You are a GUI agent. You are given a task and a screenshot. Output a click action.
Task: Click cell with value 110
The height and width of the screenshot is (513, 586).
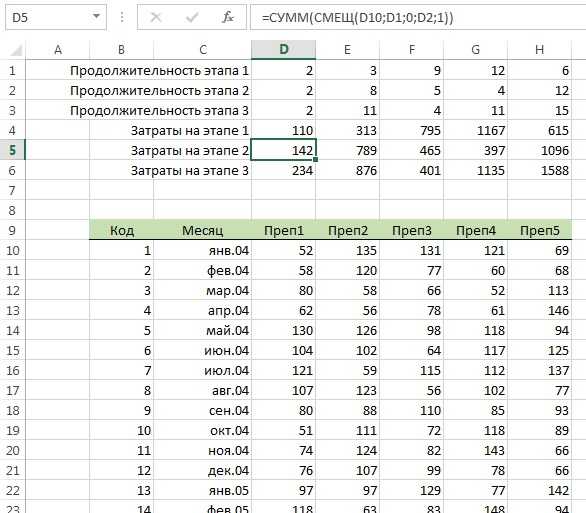click(284, 130)
